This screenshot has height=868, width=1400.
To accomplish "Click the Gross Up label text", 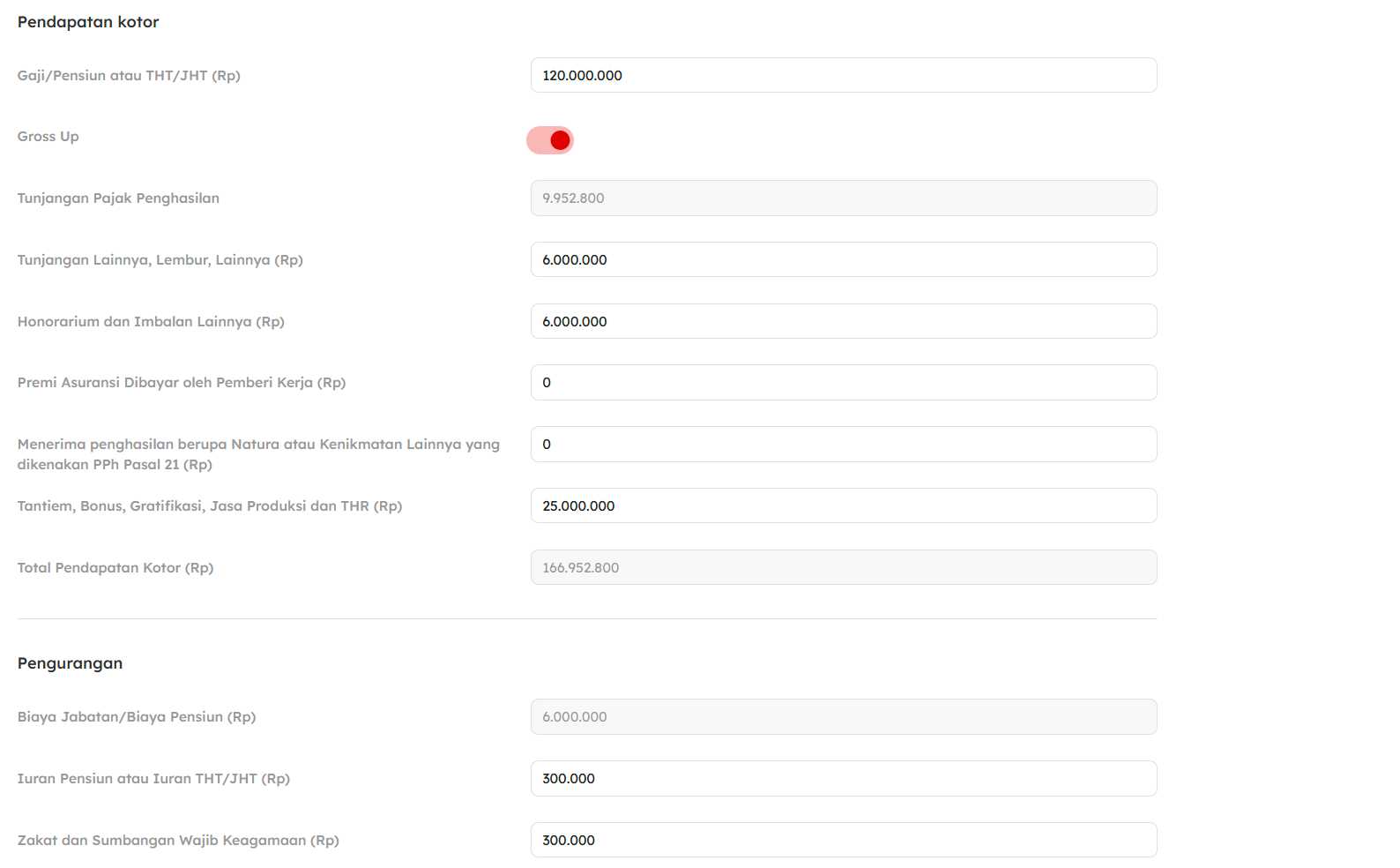I will (x=48, y=137).
